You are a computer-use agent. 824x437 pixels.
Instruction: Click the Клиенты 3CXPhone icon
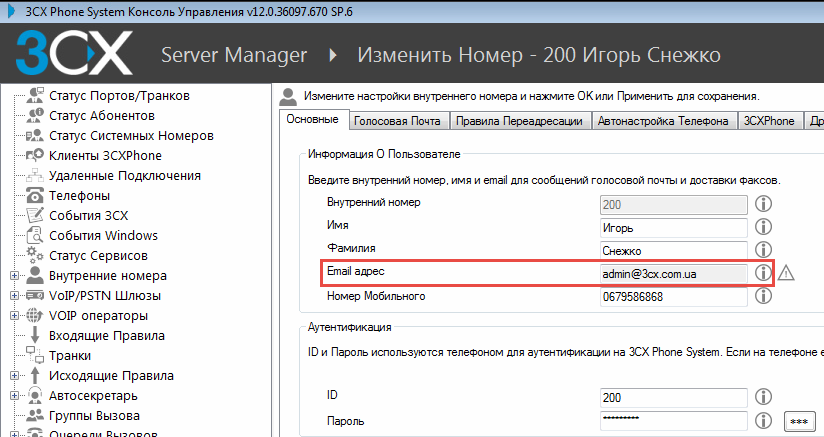[x=35, y=155]
